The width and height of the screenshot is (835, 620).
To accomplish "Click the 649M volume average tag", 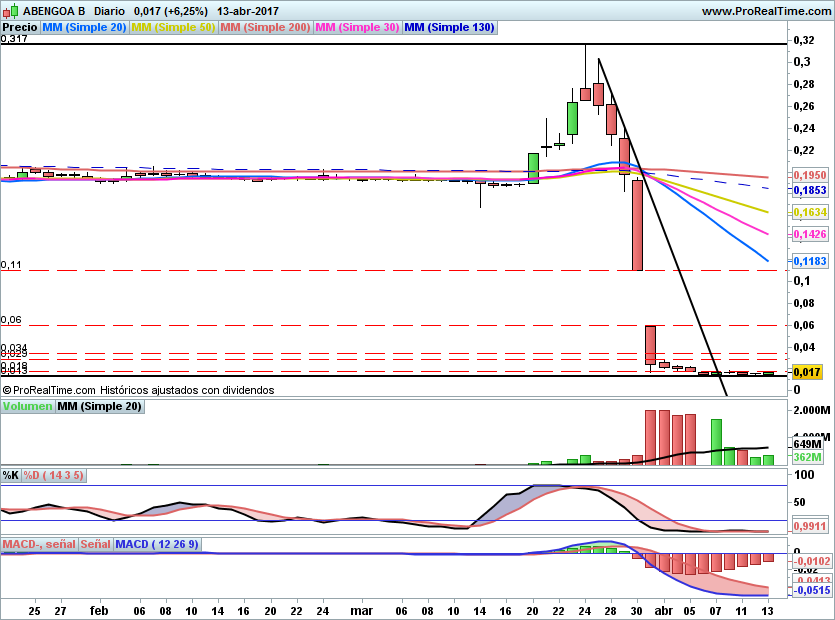I will pyautogui.click(x=807, y=444).
